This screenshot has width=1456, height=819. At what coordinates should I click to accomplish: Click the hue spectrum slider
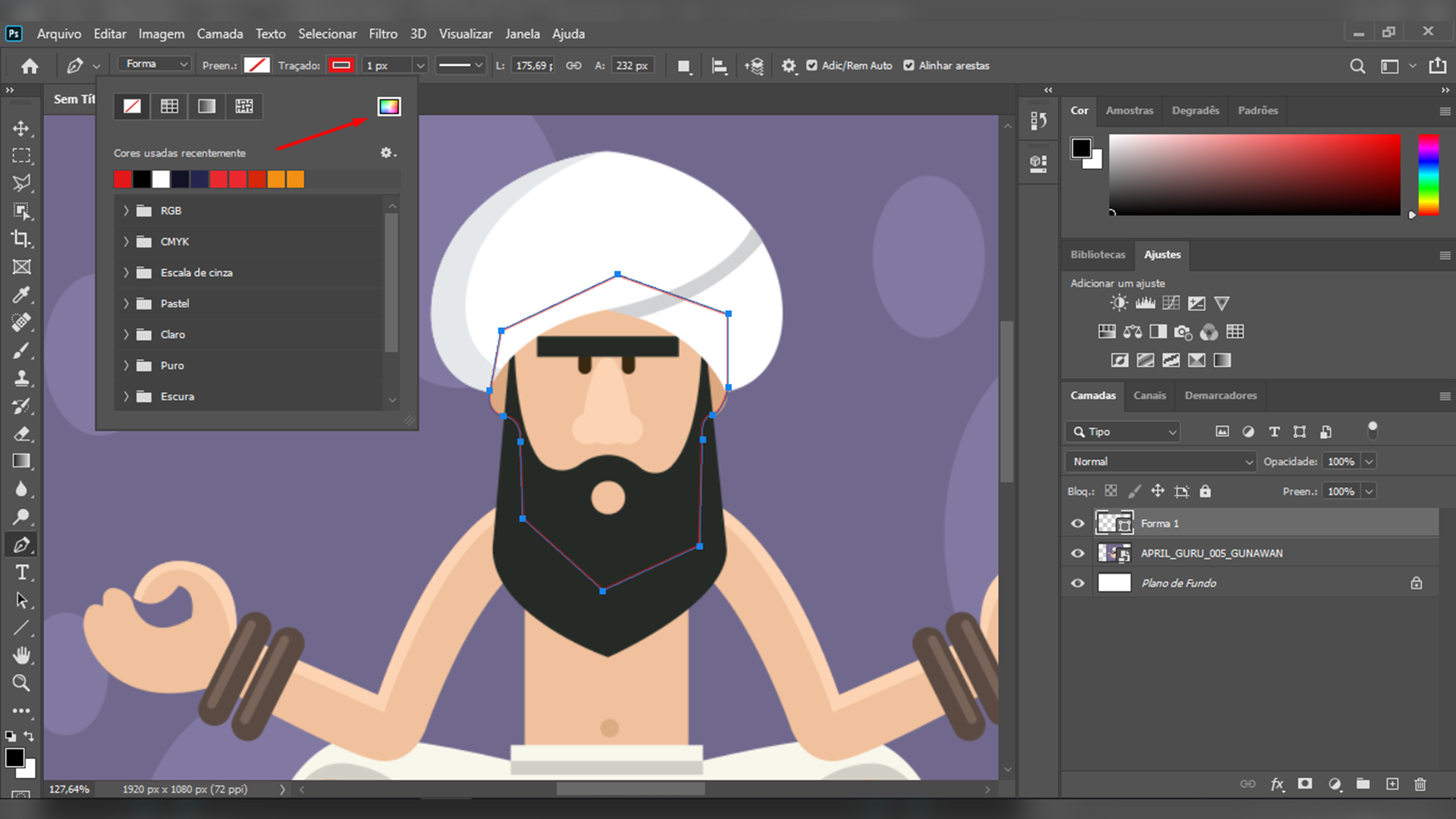1429,175
